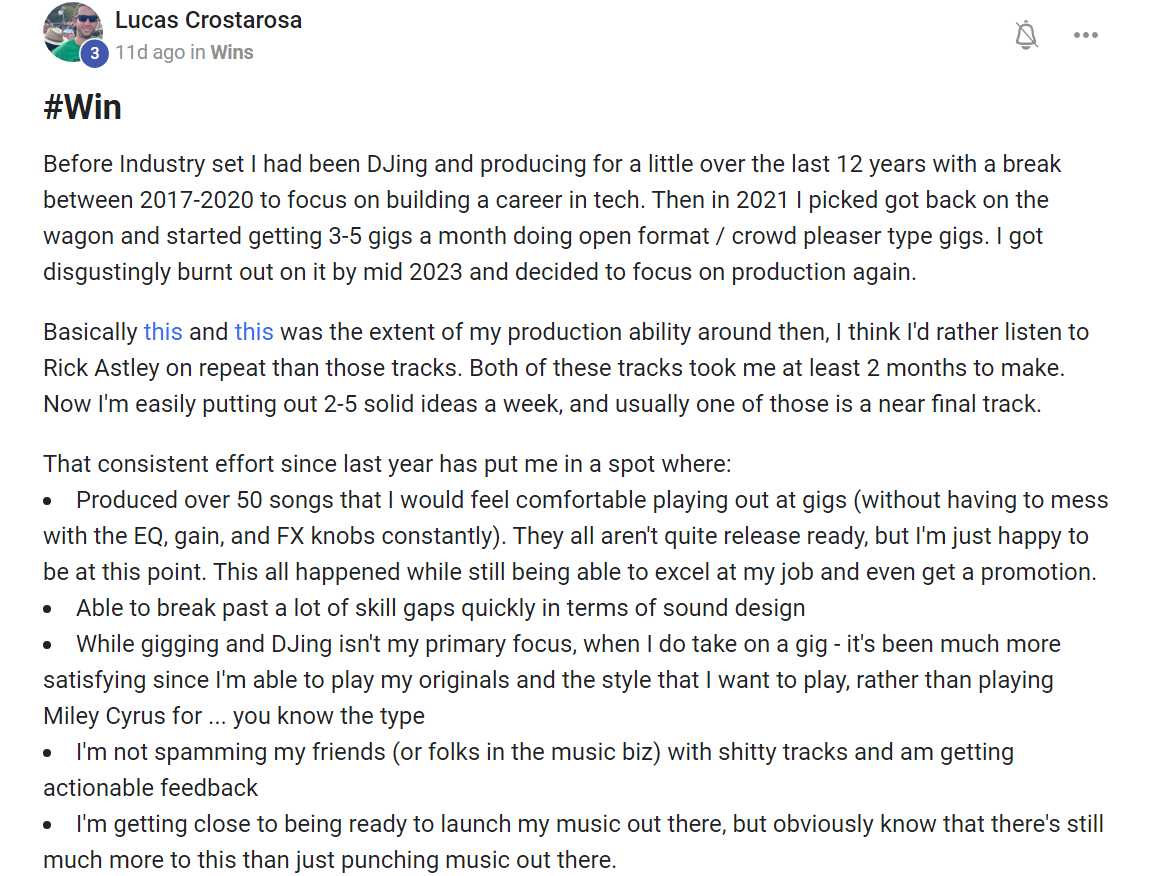This screenshot has height=876, width=1157.
Task: Click the #Win post heading
Action: (83, 107)
